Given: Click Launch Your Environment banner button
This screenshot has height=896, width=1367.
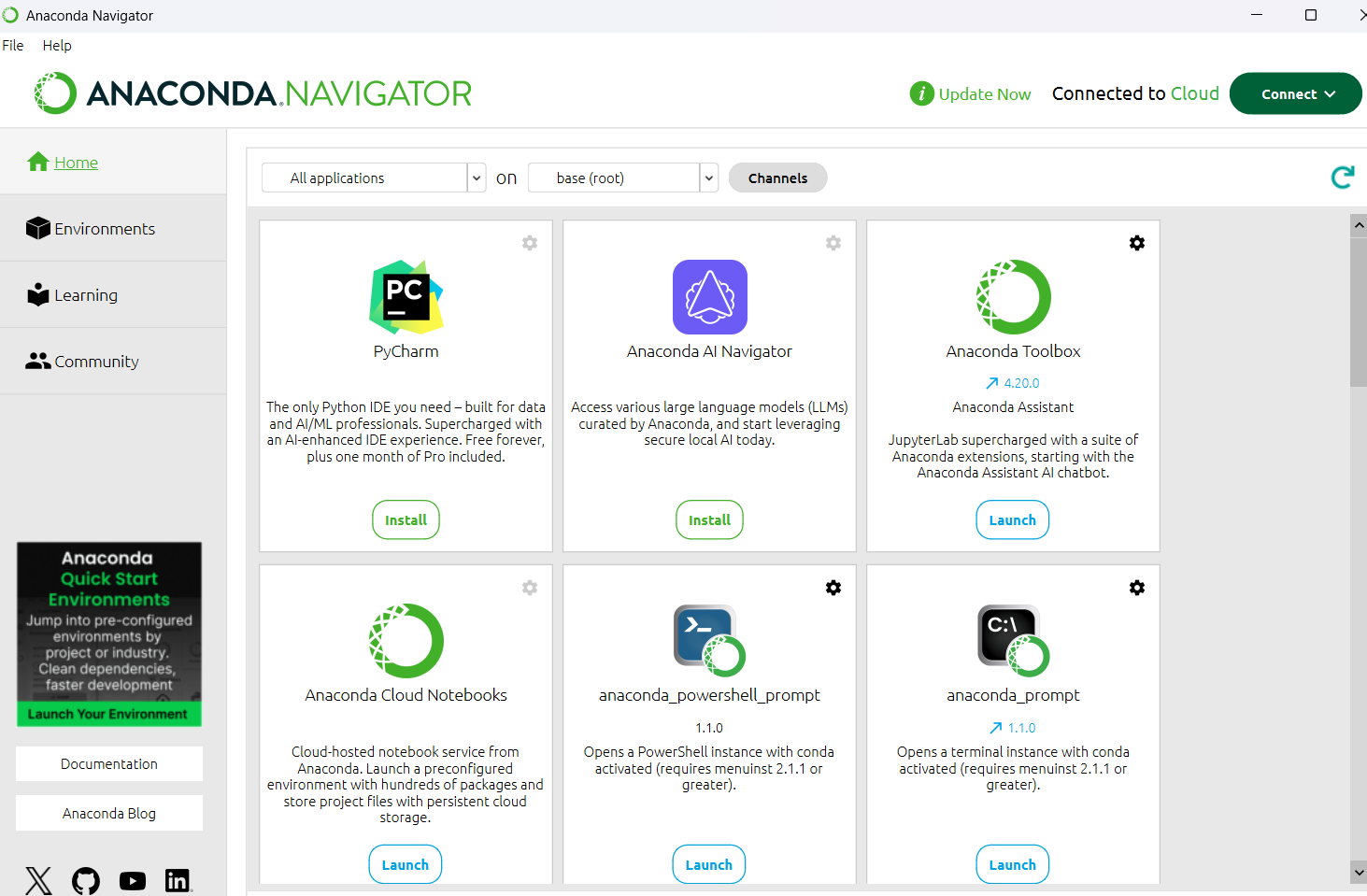Looking at the screenshot, I should [109, 714].
